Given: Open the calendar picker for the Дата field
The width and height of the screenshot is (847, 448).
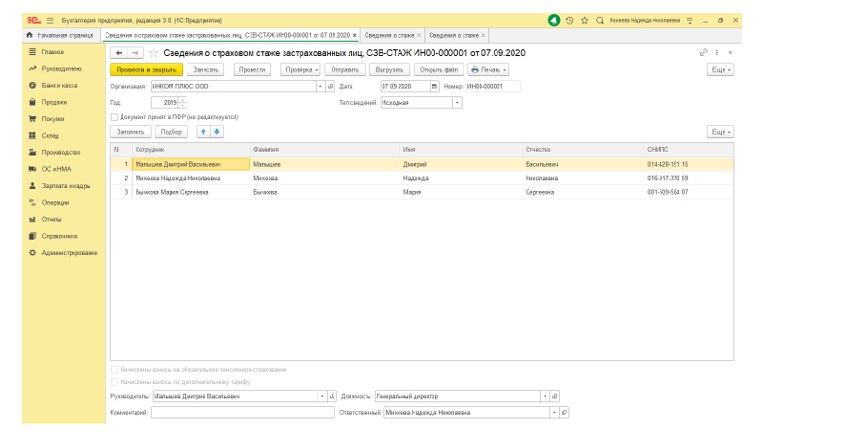Looking at the screenshot, I should click(434, 86).
